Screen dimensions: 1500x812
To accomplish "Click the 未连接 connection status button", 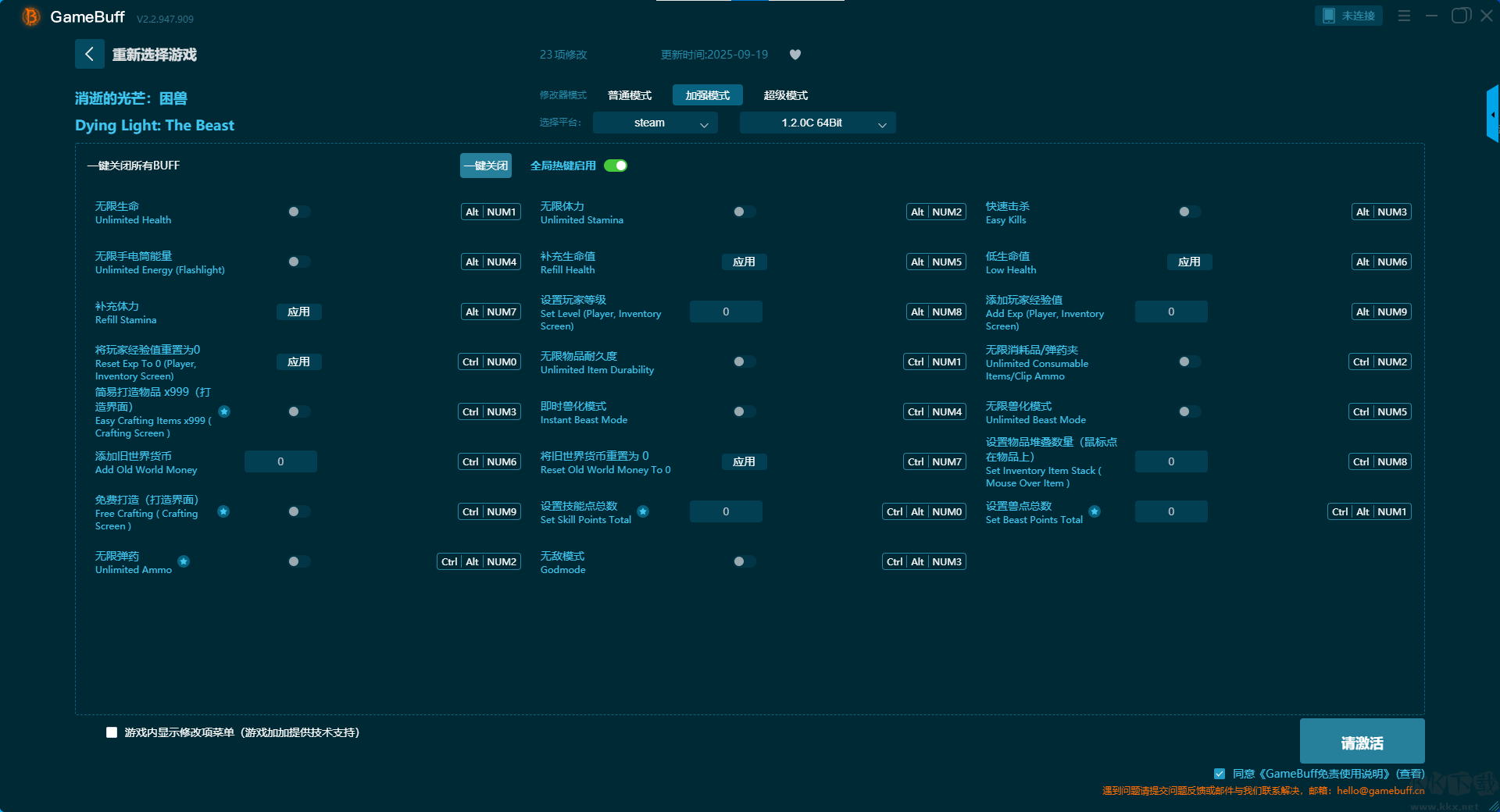I will 1349,16.
